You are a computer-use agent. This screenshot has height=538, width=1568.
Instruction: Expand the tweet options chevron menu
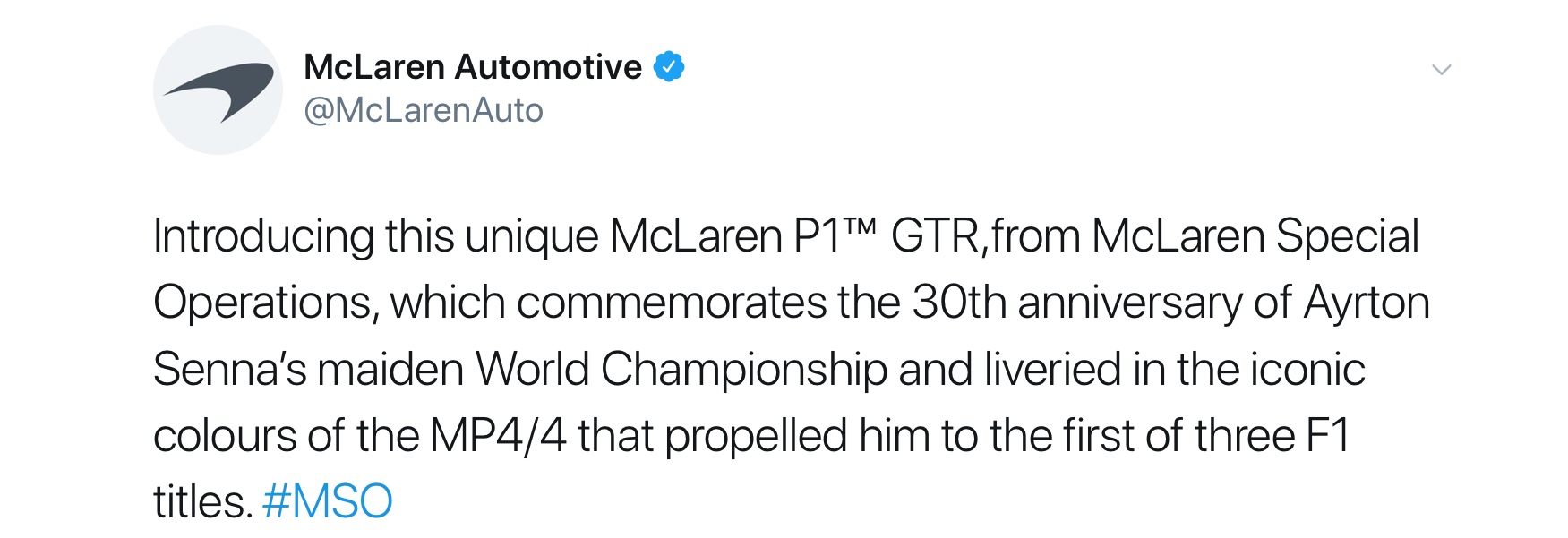1441,70
